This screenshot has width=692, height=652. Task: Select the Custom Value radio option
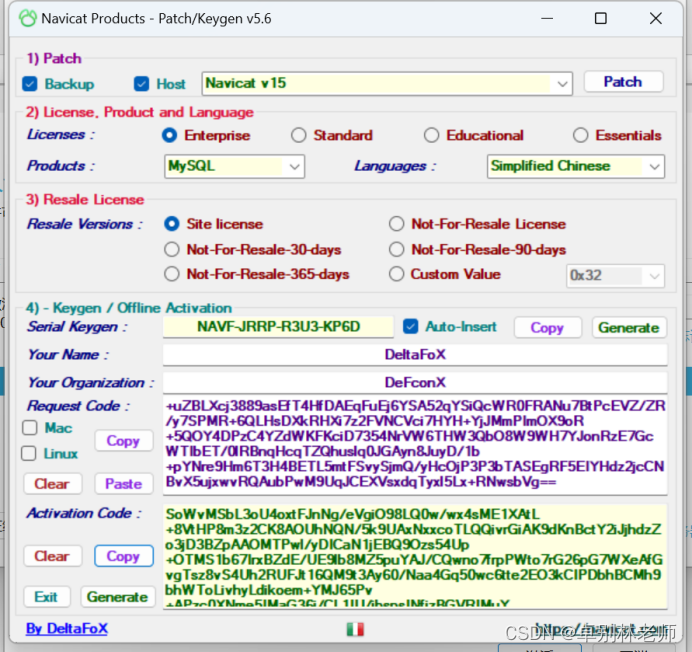click(x=396, y=274)
